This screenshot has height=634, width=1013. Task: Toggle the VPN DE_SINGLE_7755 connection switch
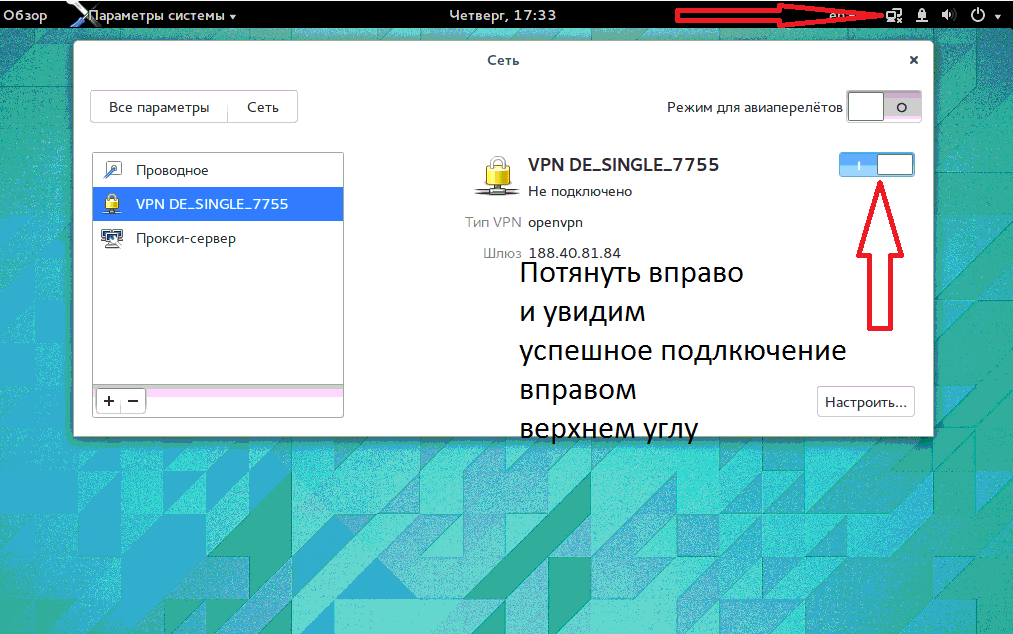point(876,165)
